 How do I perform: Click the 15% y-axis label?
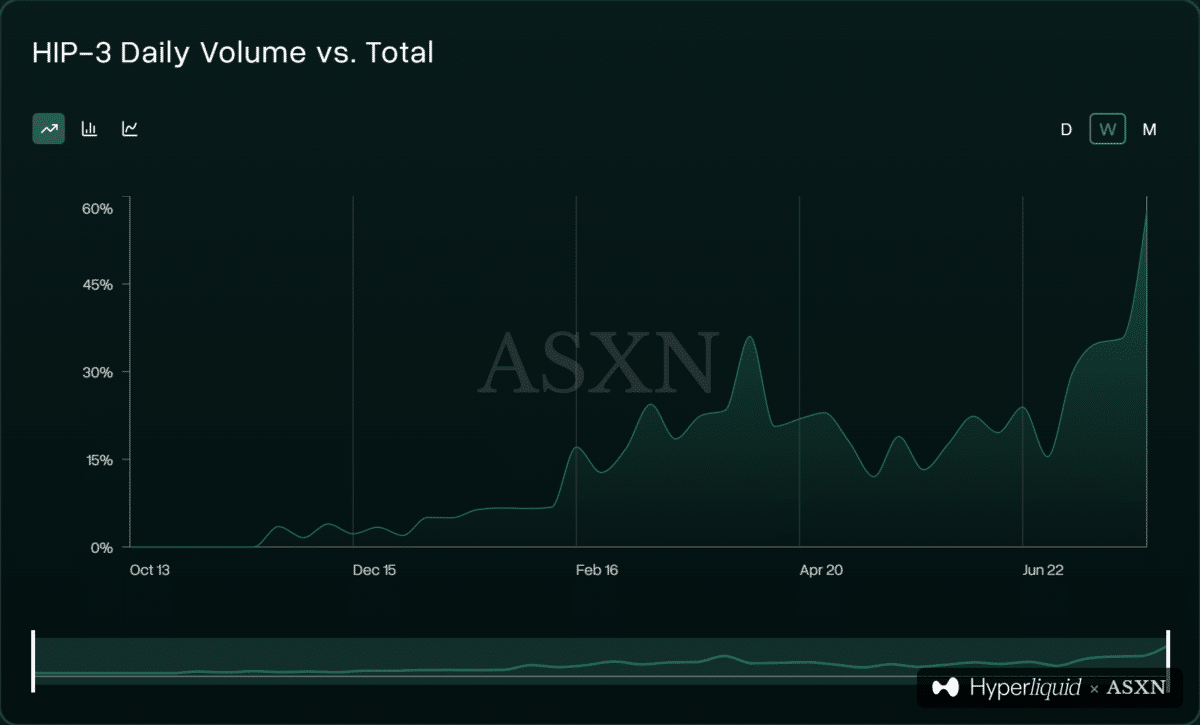tap(97, 460)
